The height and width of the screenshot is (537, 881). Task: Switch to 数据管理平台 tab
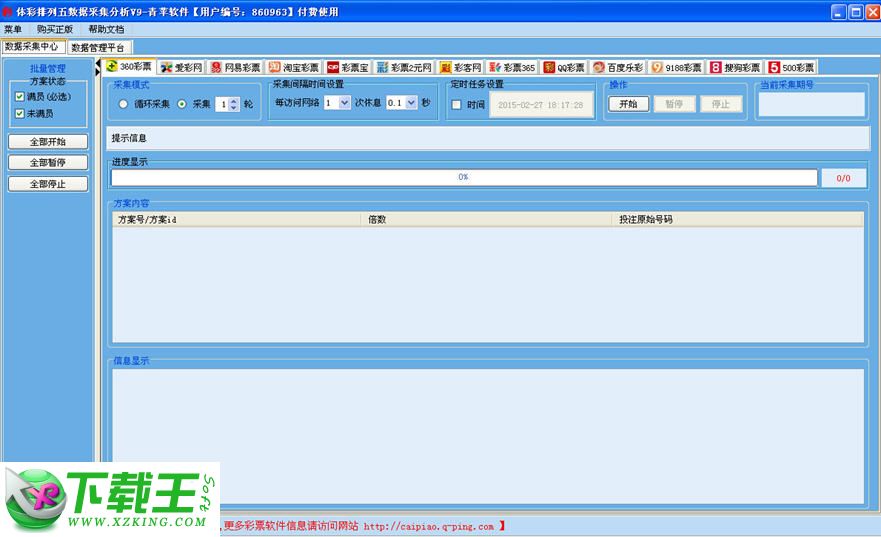[x=99, y=48]
